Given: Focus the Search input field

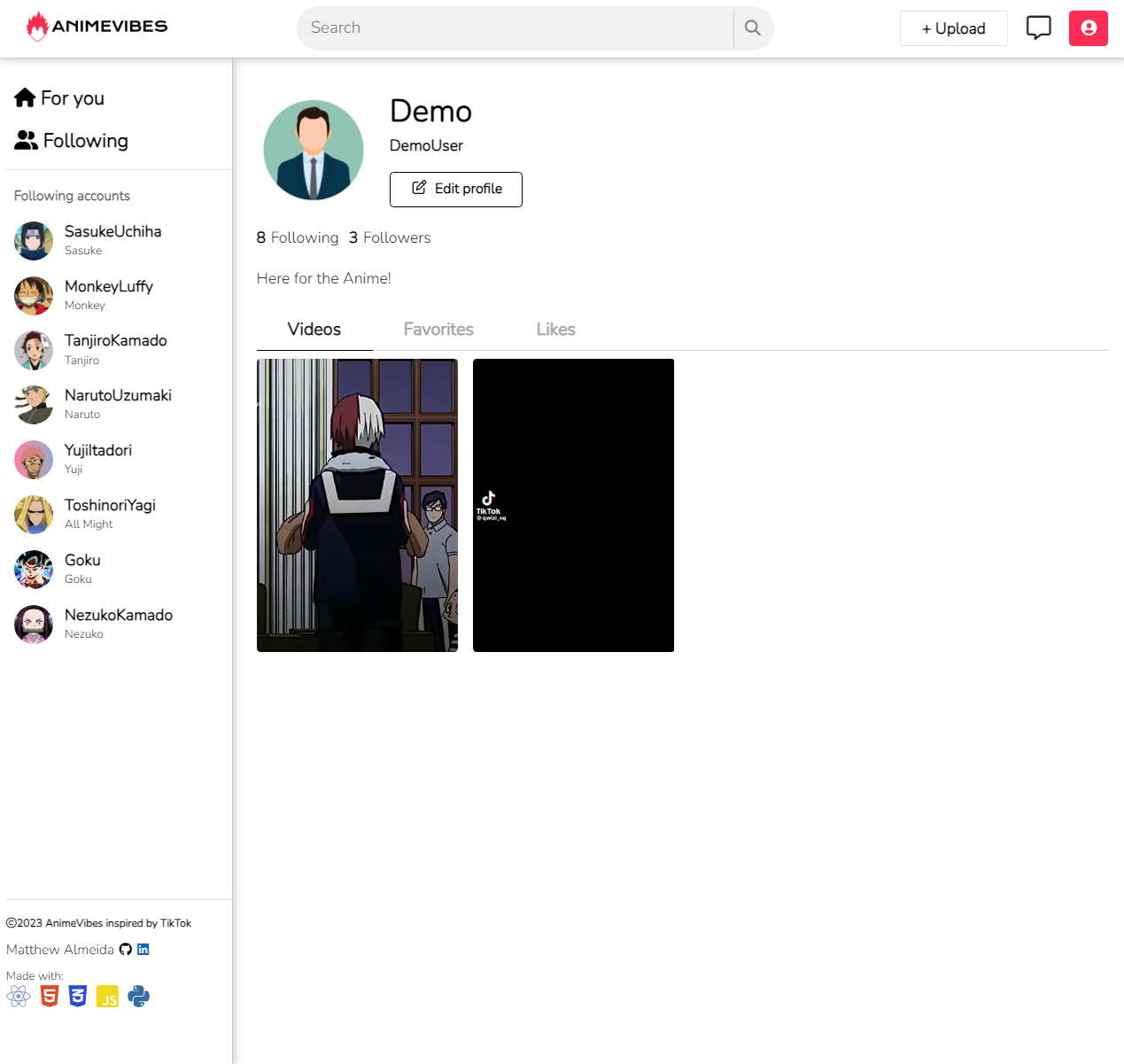Looking at the screenshot, I should [x=514, y=28].
